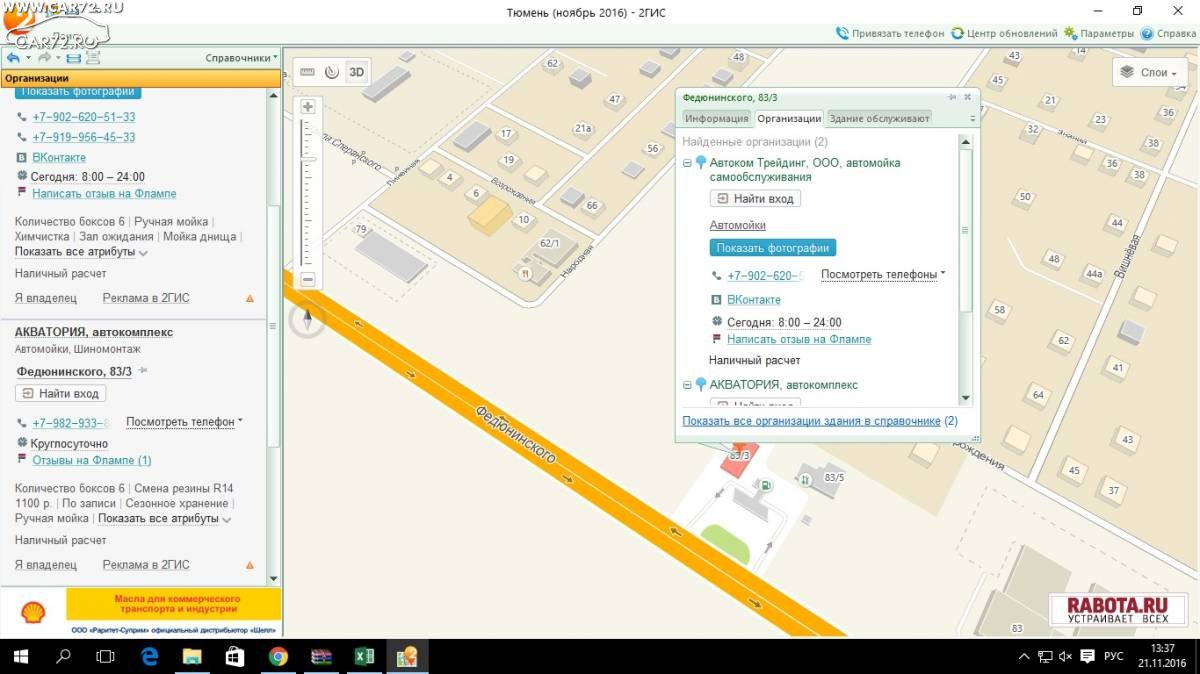Viewport: 1200px width, 674px height.
Task: Toggle 3D map view
Action: point(356,72)
